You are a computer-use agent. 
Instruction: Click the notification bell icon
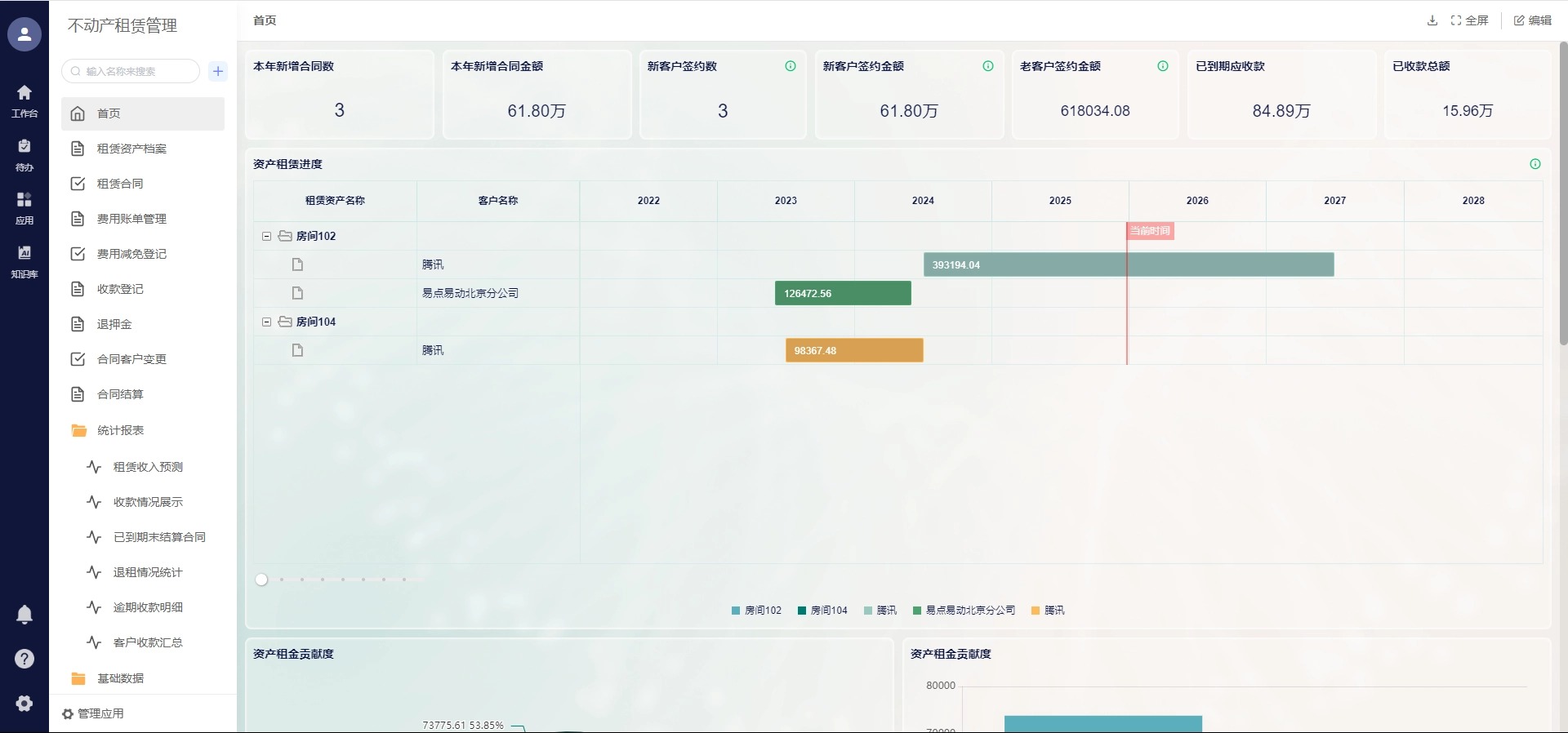[24, 615]
